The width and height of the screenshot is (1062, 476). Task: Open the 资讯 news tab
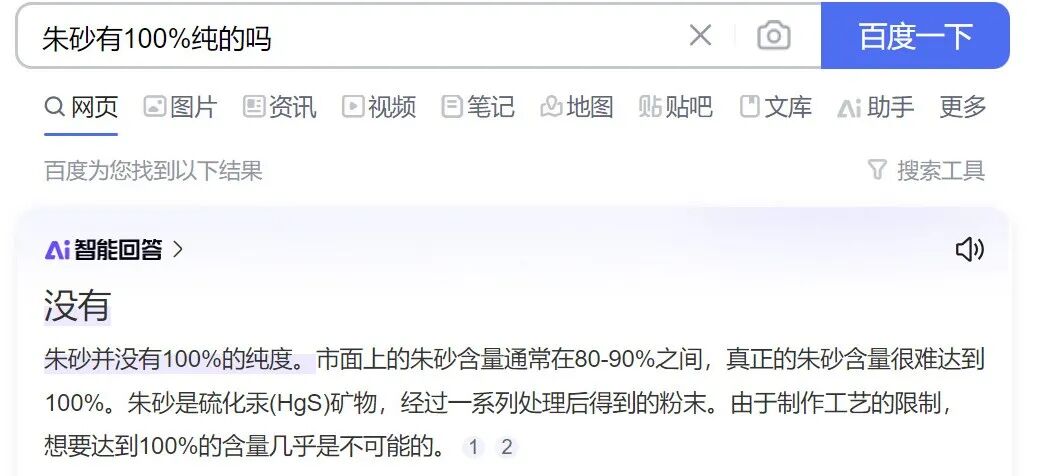[280, 107]
